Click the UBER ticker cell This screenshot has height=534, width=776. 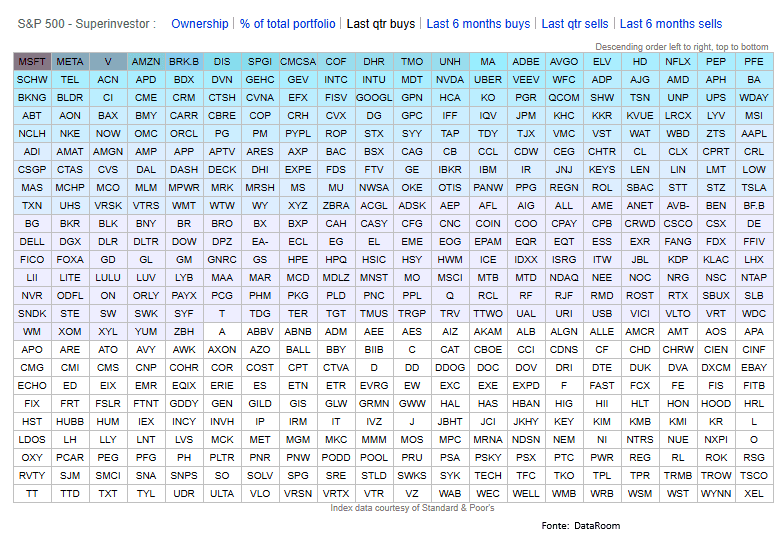(x=488, y=80)
